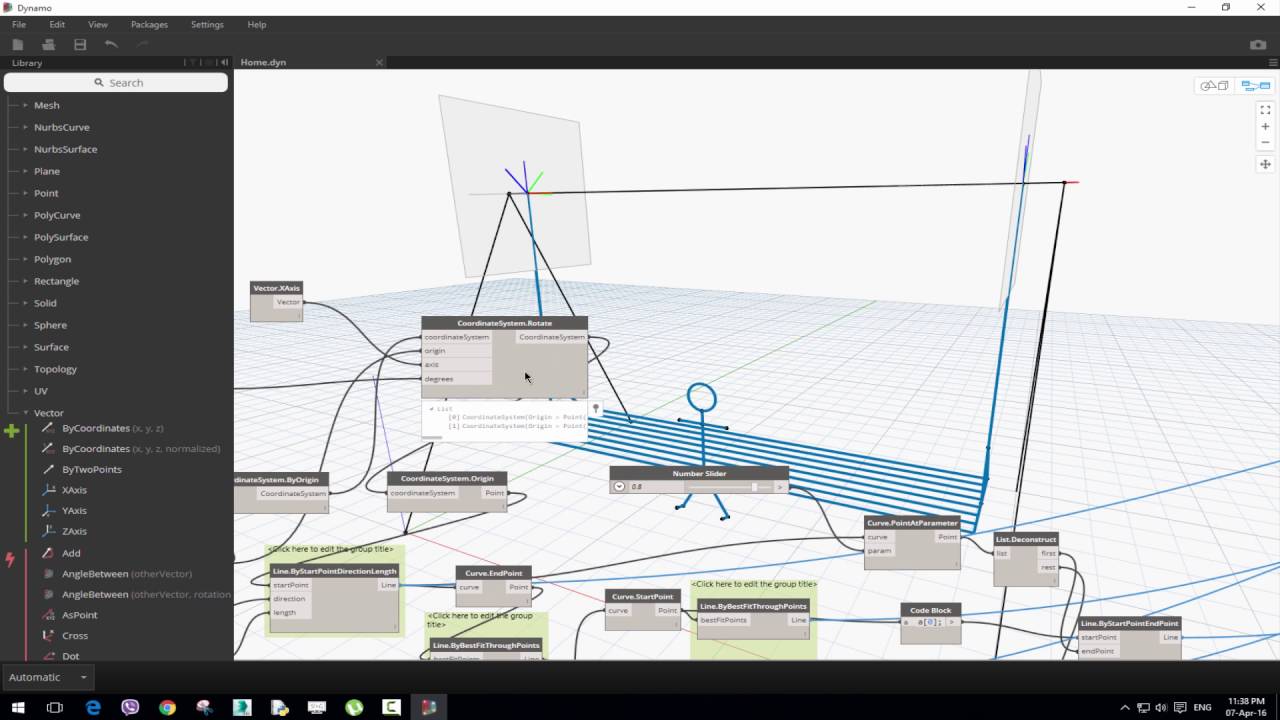Screen dimensions: 1280x720
Task: Zoom out with the minus icon
Action: (1265, 143)
